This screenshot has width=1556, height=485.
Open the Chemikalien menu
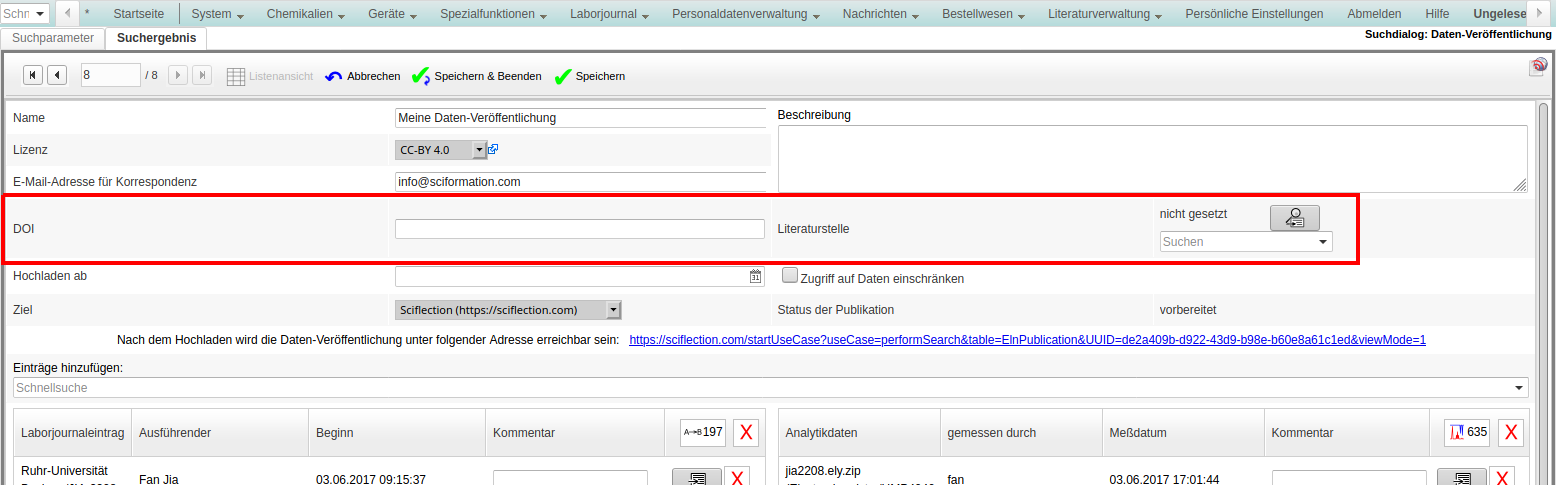point(306,14)
